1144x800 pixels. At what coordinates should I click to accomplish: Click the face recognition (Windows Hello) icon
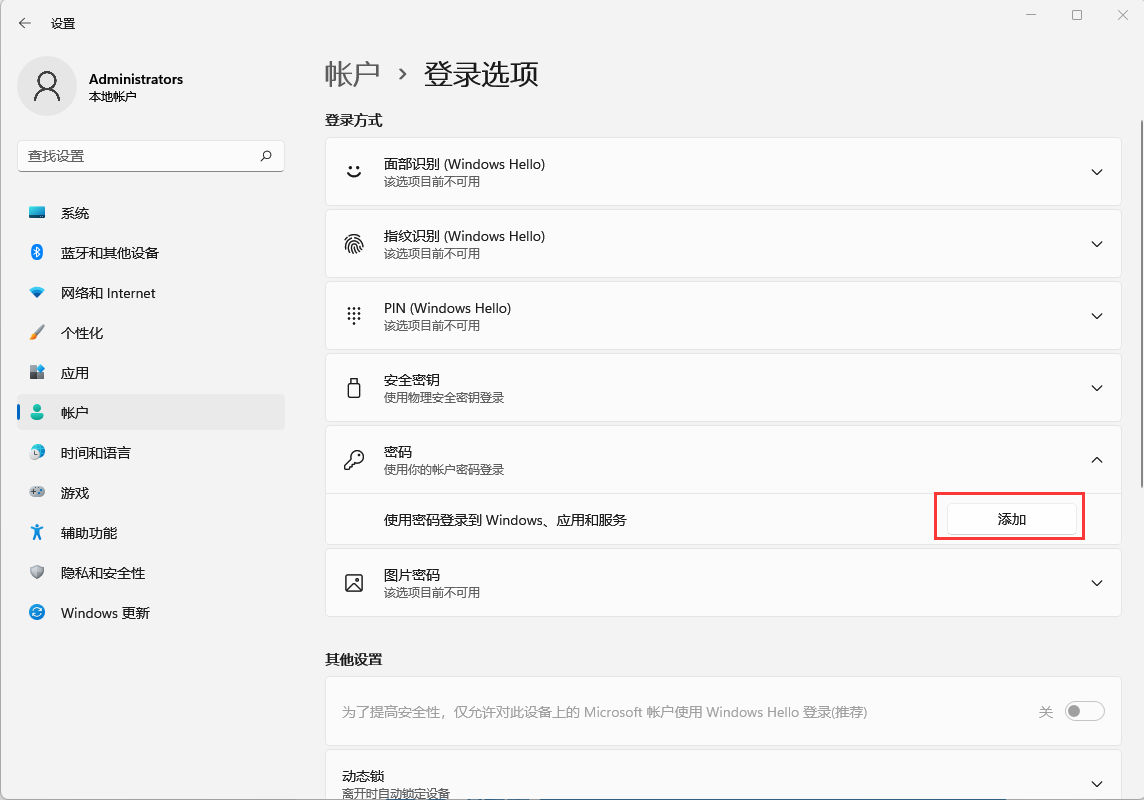point(353,171)
